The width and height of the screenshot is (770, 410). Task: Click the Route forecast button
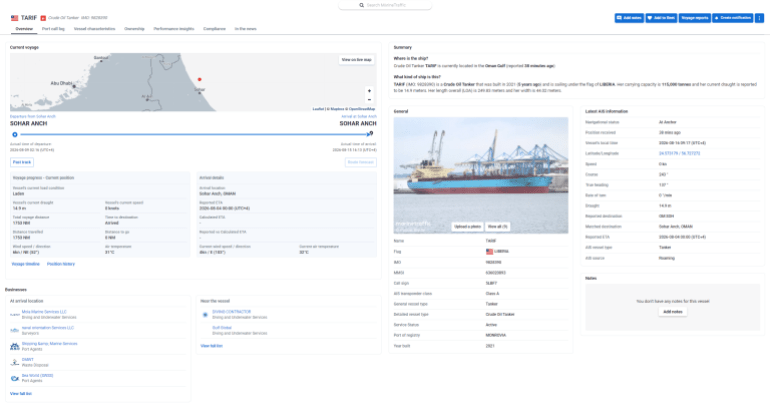pos(361,163)
